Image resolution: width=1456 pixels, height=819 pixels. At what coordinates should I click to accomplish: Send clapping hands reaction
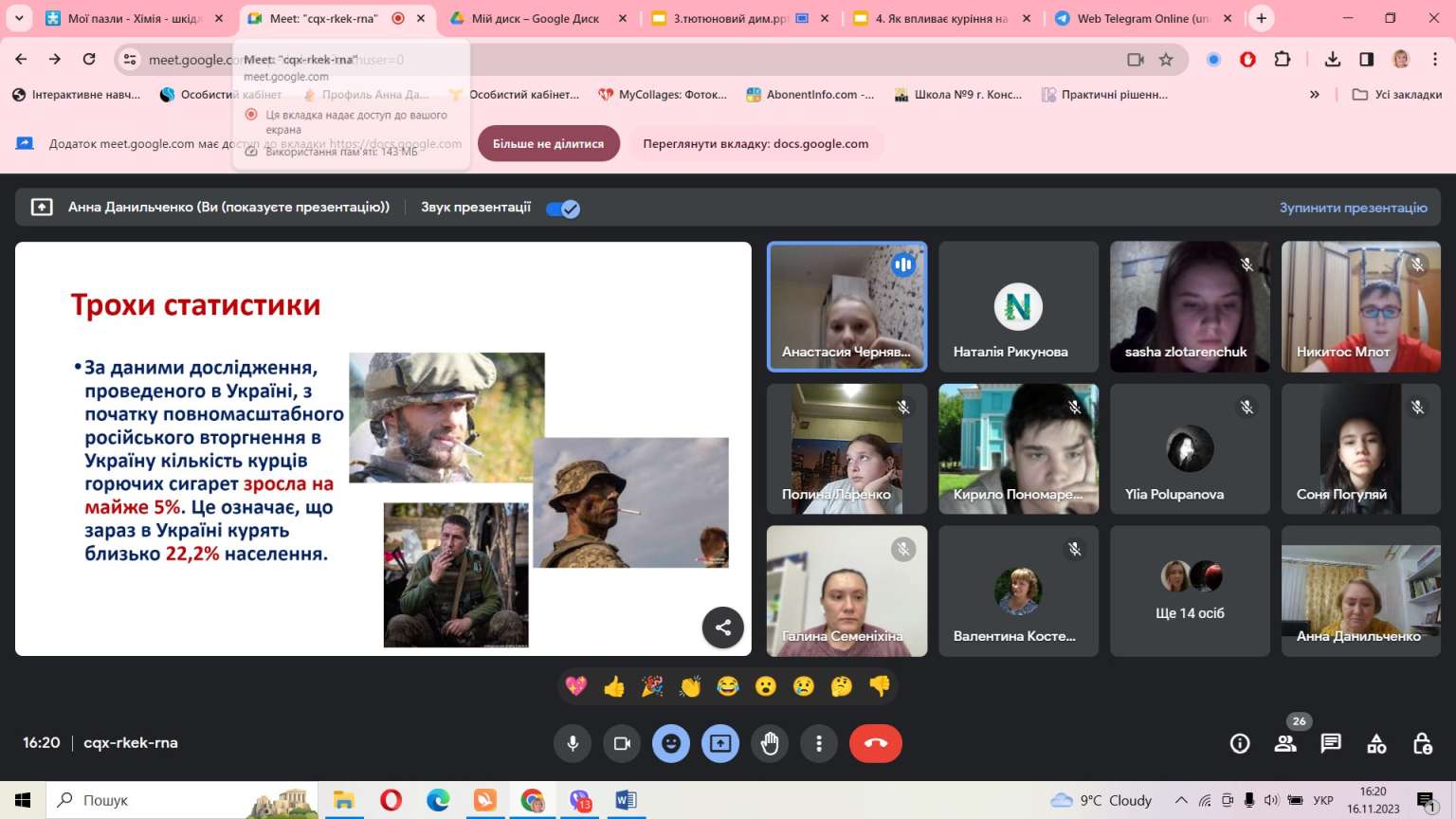690,685
